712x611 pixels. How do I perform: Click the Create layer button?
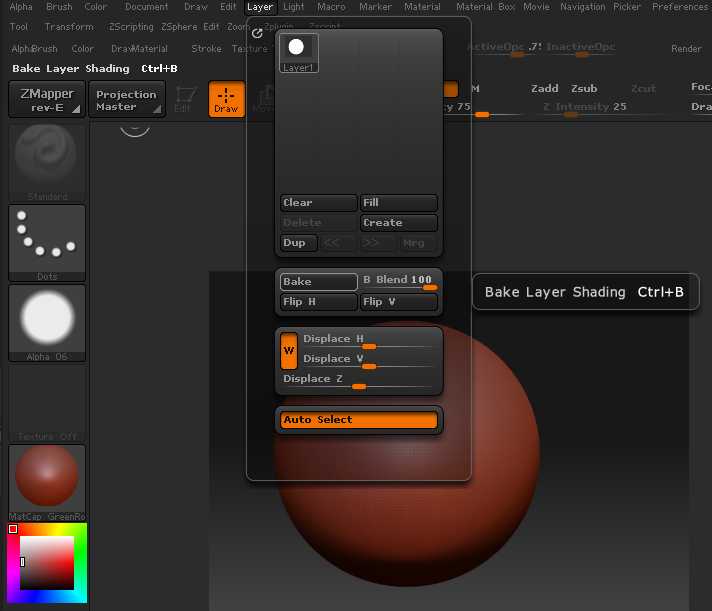pos(398,223)
